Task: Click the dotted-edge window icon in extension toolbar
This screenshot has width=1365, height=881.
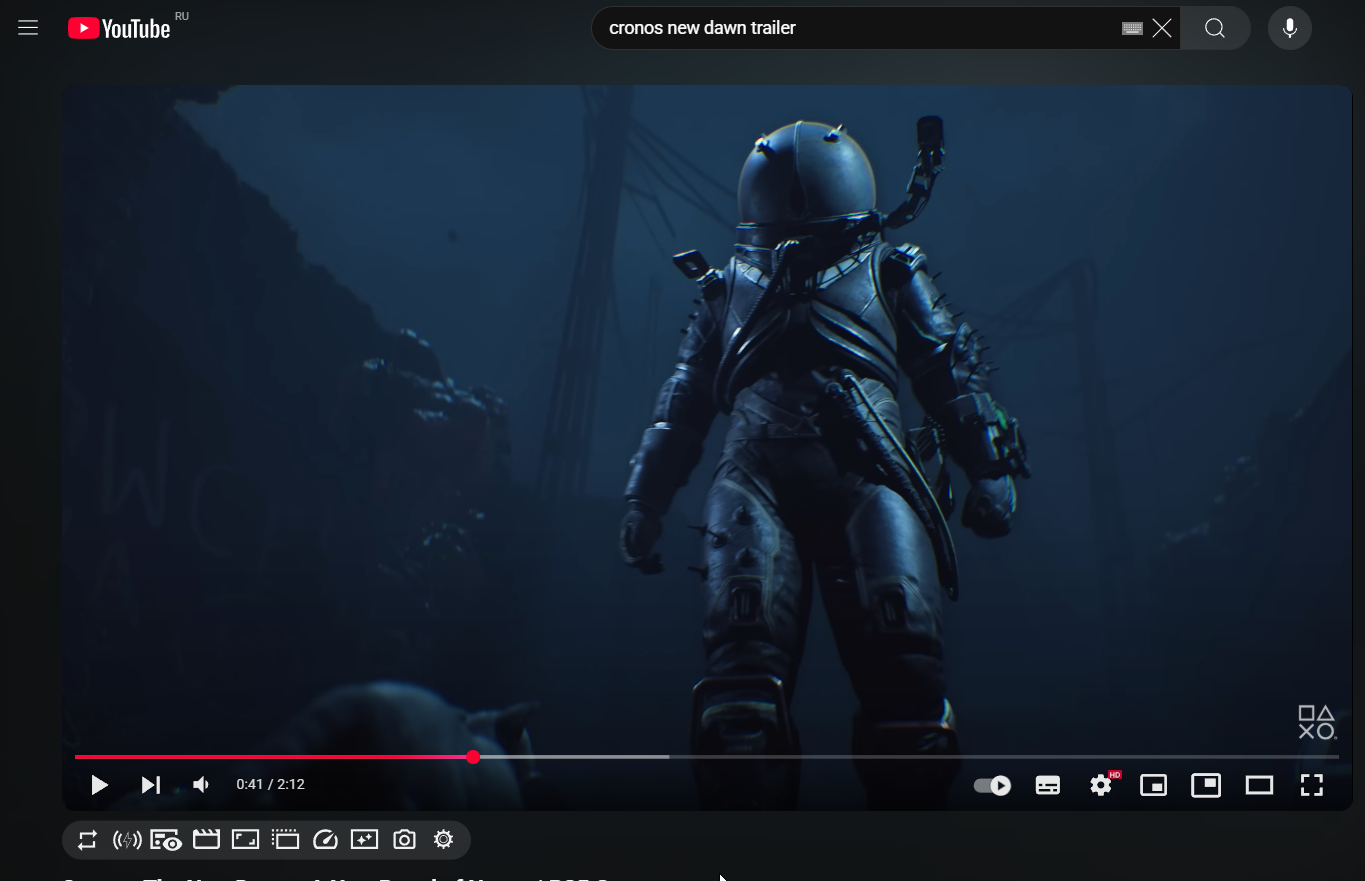Action: click(x=285, y=840)
